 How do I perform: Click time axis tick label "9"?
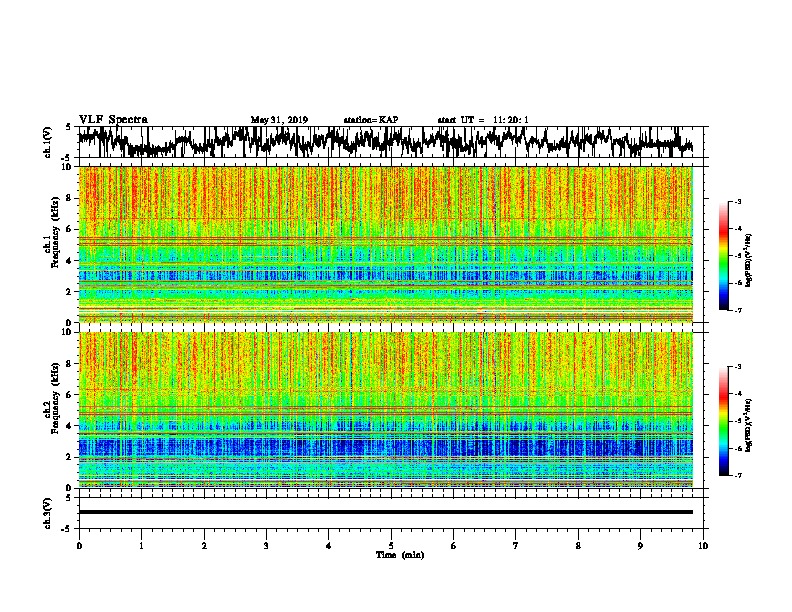coord(641,546)
